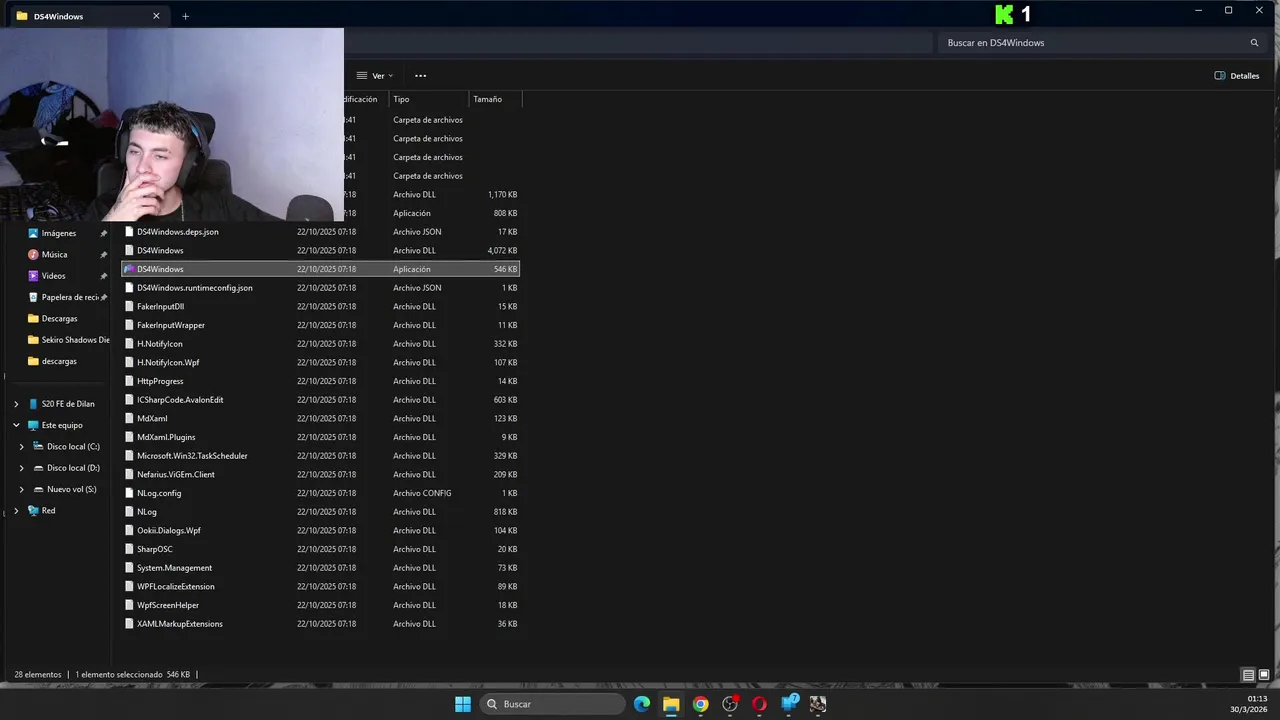Select the MdXaml DLL row of 123 KB

[x=320, y=418]
